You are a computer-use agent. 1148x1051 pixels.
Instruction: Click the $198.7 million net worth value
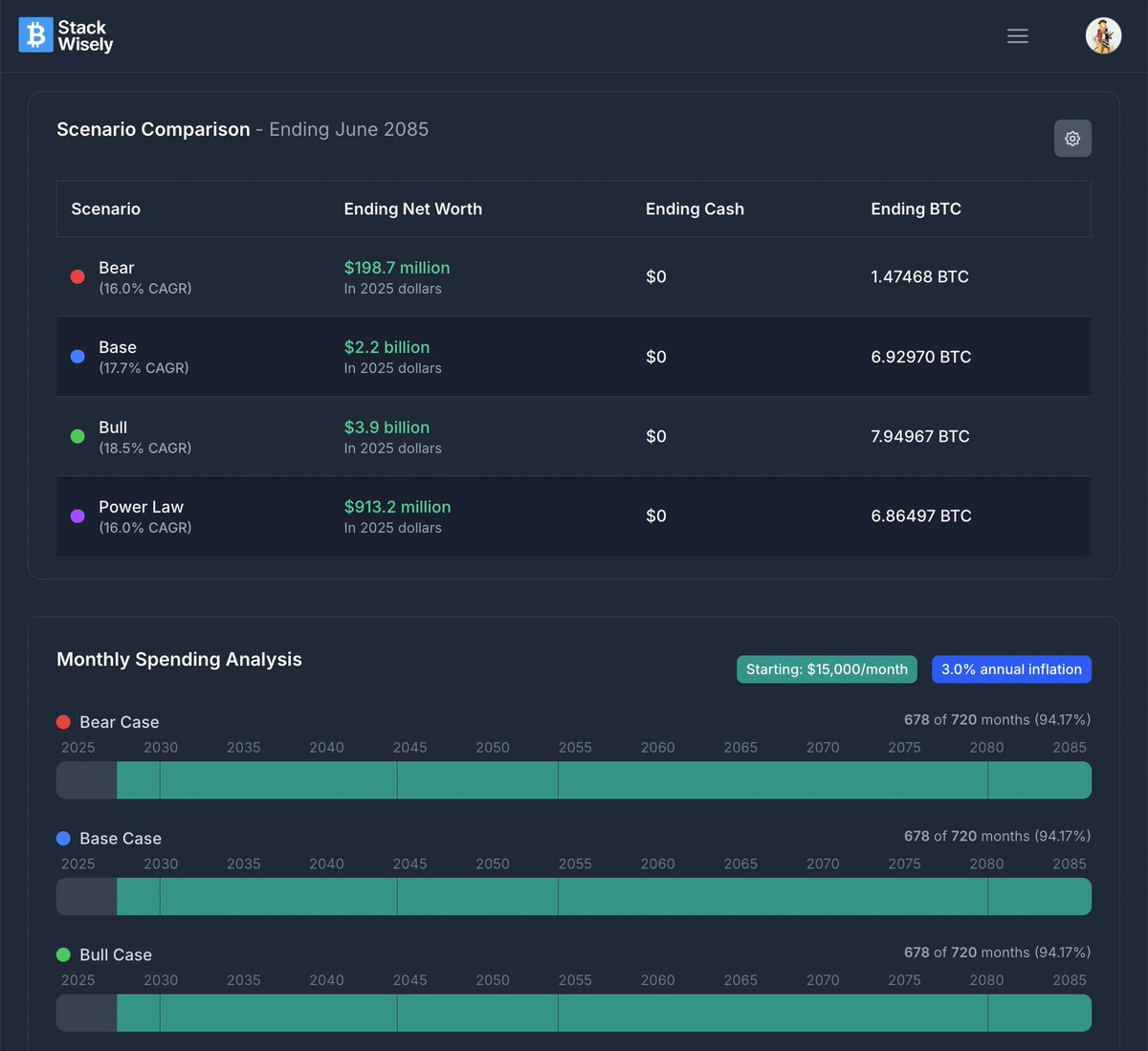point(397,268)
